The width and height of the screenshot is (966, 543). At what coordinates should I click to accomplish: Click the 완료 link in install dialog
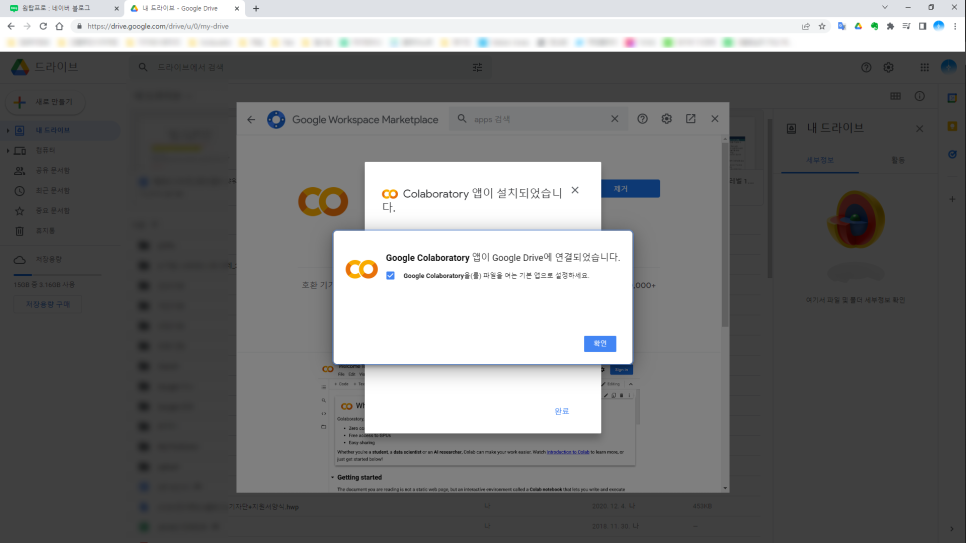[561, 411]
